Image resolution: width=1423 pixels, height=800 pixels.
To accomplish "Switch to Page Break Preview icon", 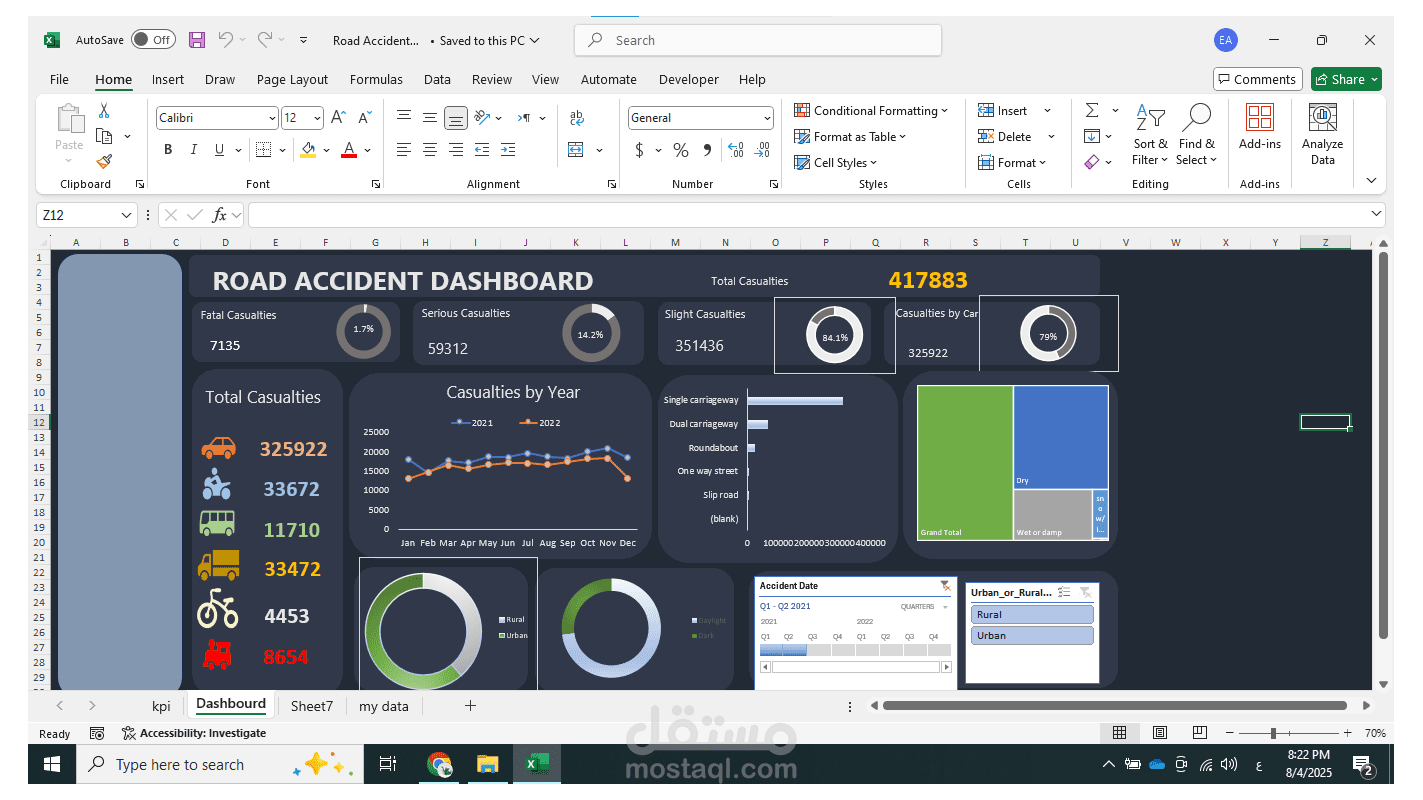I will [x=1200, y=733].
